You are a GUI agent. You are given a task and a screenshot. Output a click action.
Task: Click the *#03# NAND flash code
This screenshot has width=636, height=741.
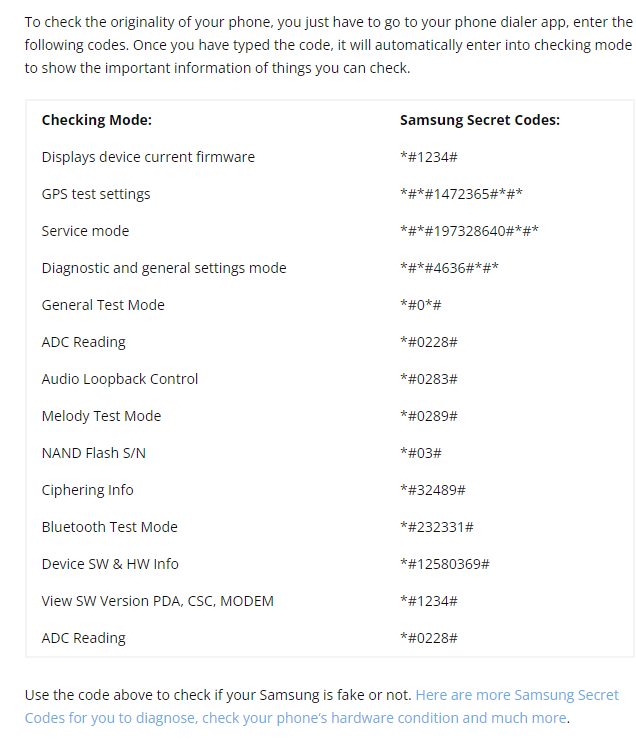[420, 453]
